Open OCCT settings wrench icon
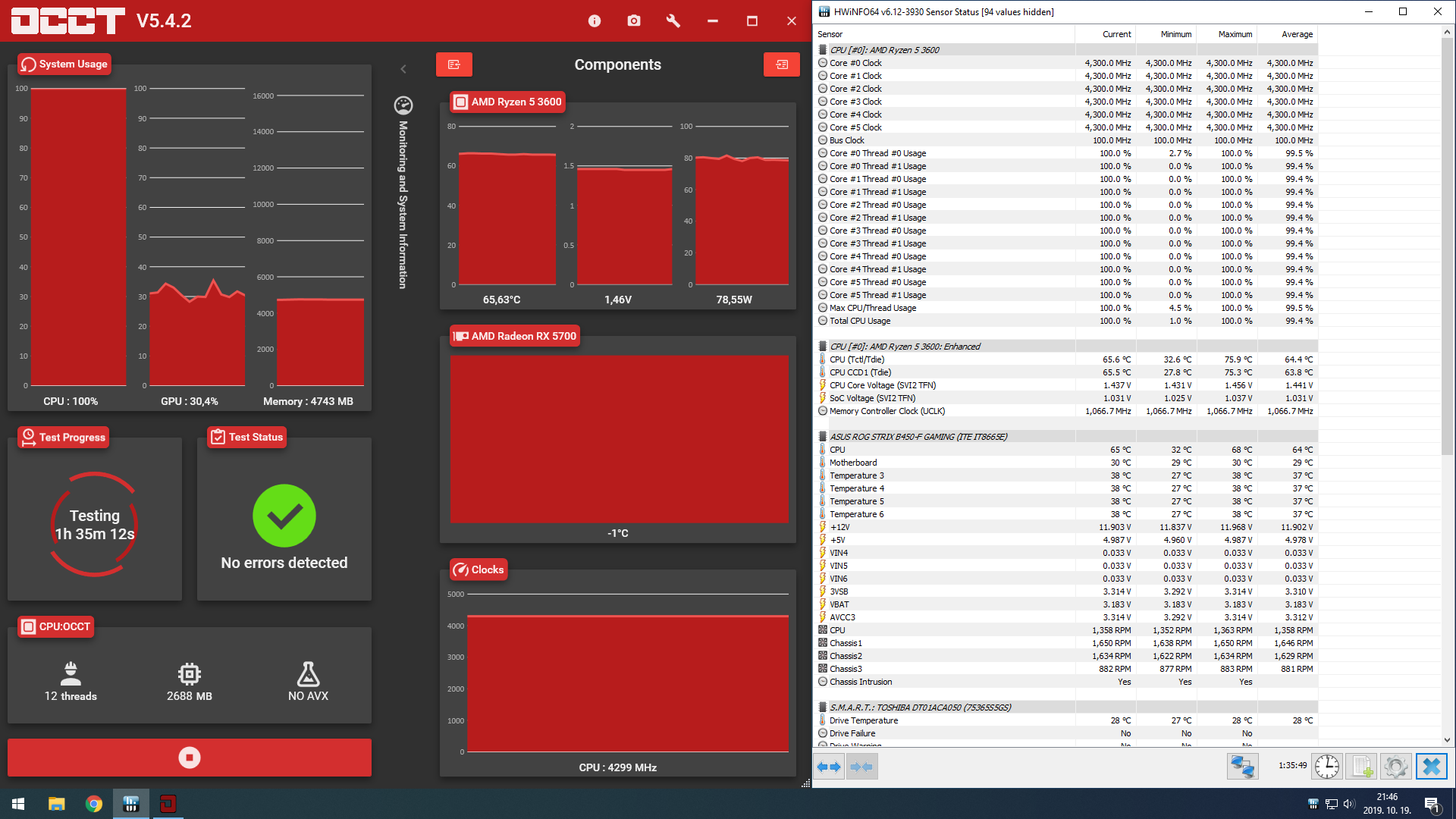 (x=673, y=21)
